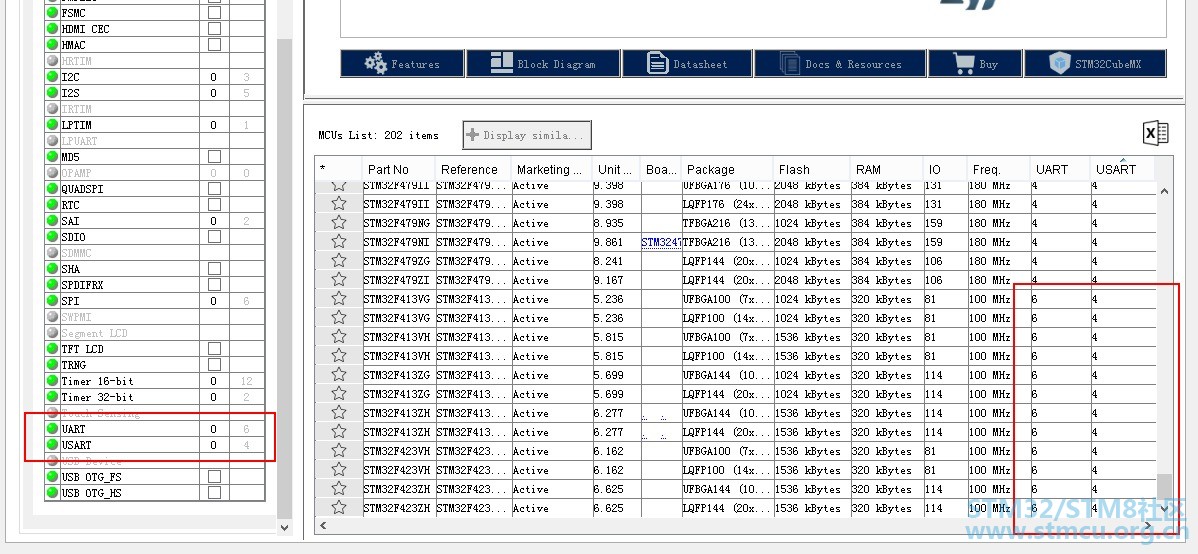Open the Features view
This screenshot has height=554, width=1198.
402,63
